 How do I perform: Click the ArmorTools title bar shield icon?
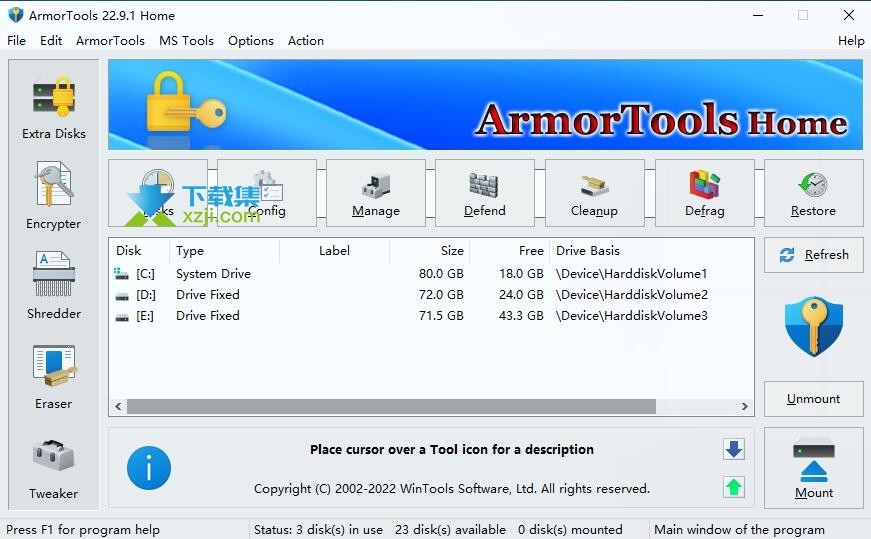coord(16,15)
